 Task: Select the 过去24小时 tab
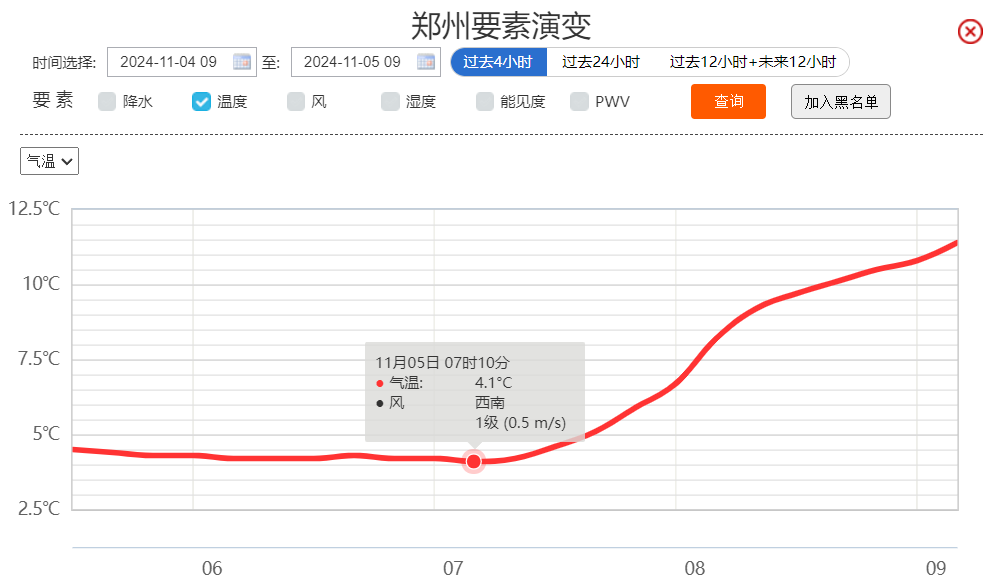click(600, 62)
